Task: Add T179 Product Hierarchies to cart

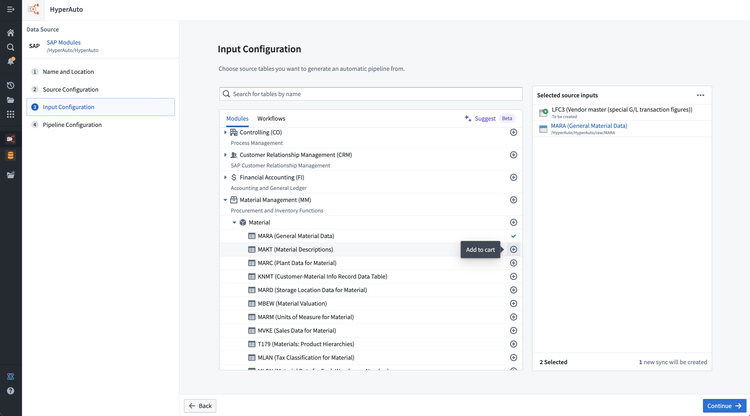Action: click(513, 344)
